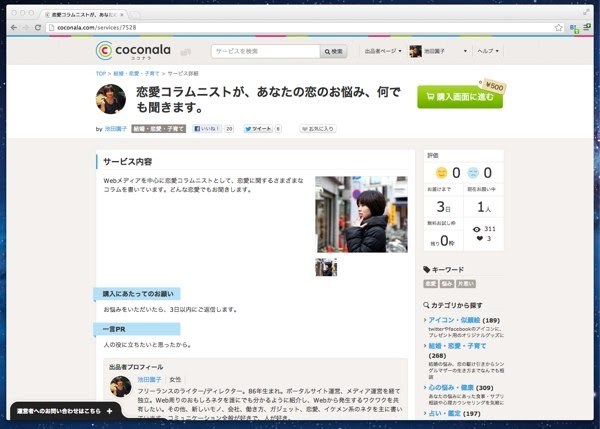The image size is (600, 429).
Task: Go to TOP in the breadcrumb
Action: pos(101,73)
